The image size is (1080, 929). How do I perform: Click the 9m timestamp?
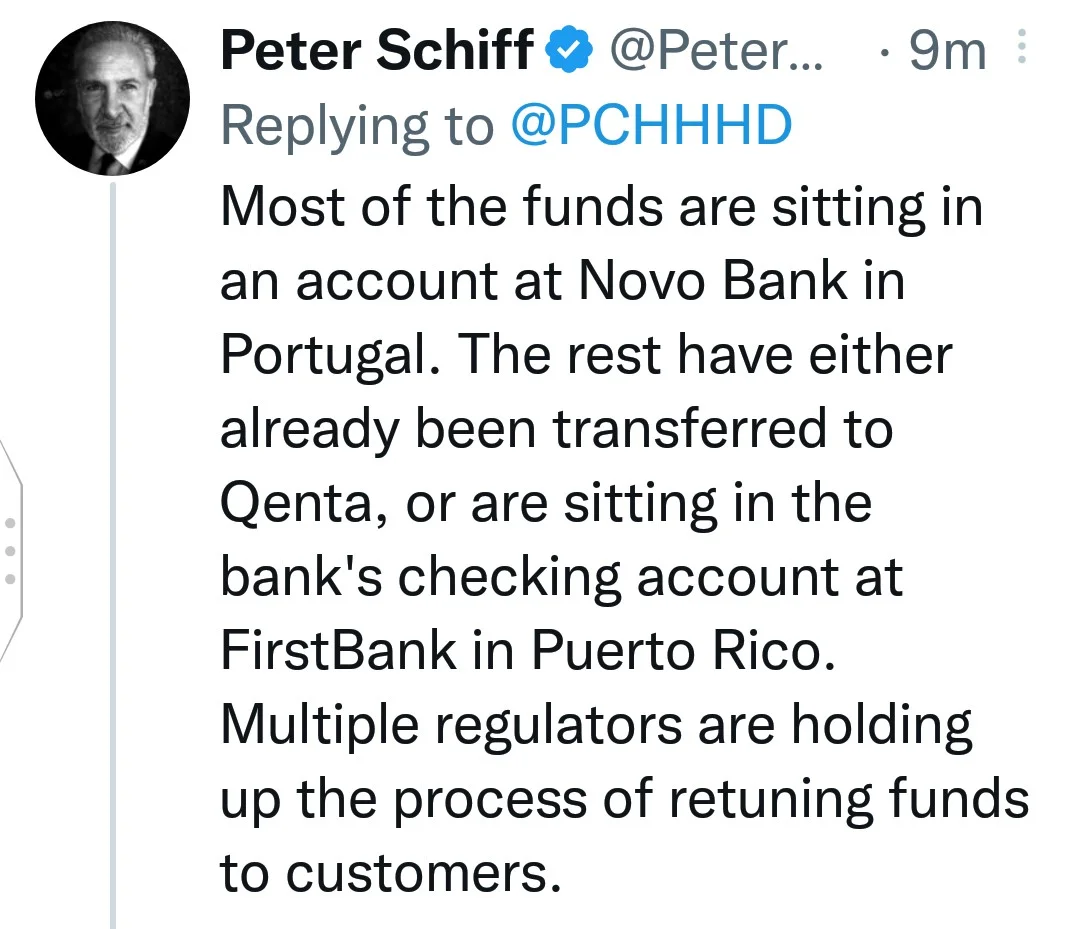tap(948, 52)
